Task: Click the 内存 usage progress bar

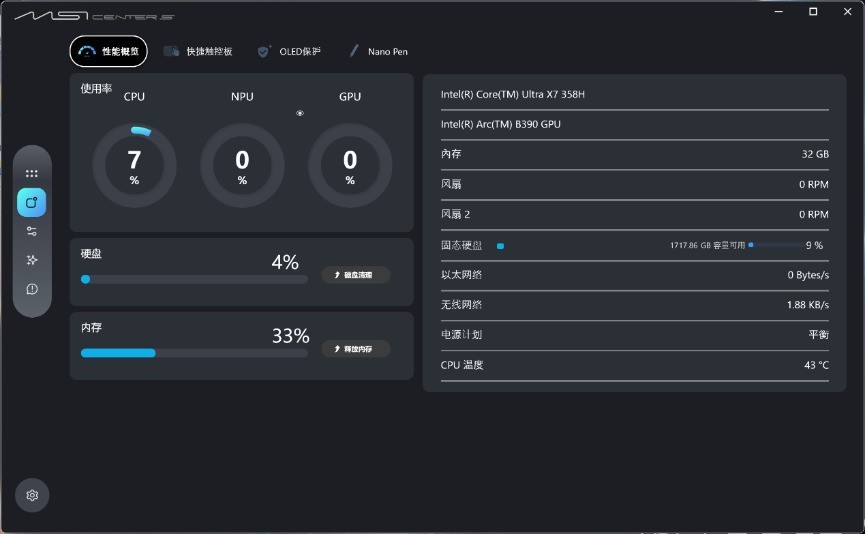Action: 194,353
